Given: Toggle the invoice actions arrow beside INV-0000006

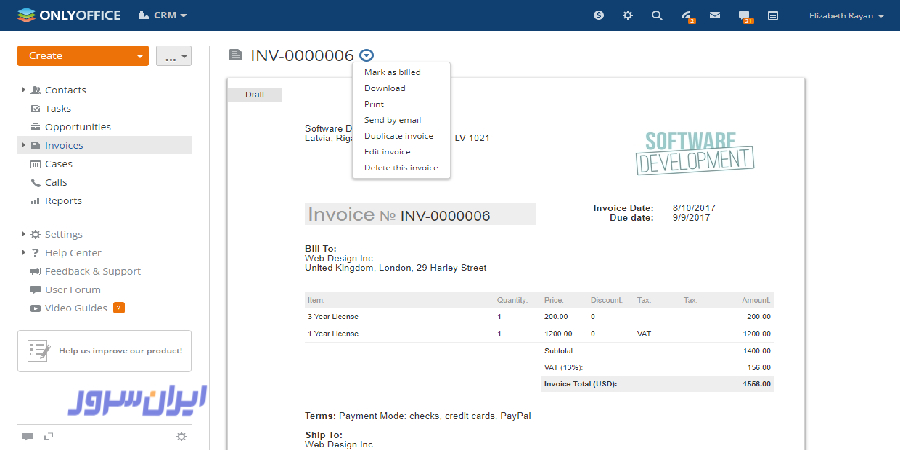Looking at the screenshot, I should (x=367, y=56).
